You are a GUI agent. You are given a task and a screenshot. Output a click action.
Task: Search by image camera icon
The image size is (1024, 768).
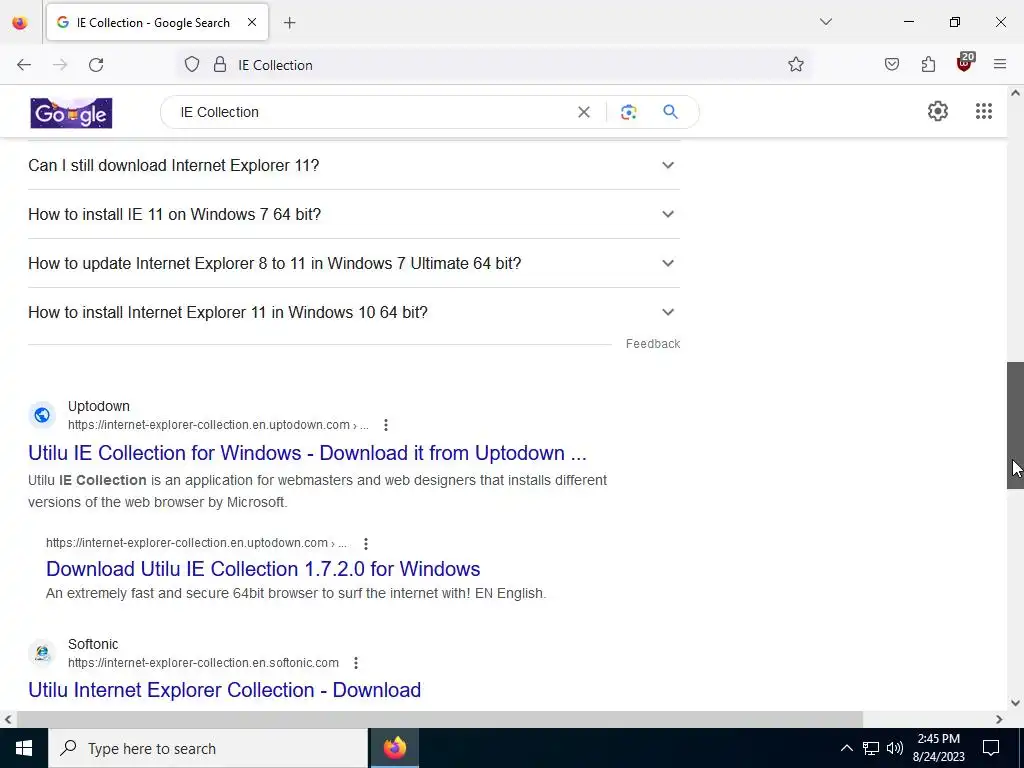tap(628, 112)
